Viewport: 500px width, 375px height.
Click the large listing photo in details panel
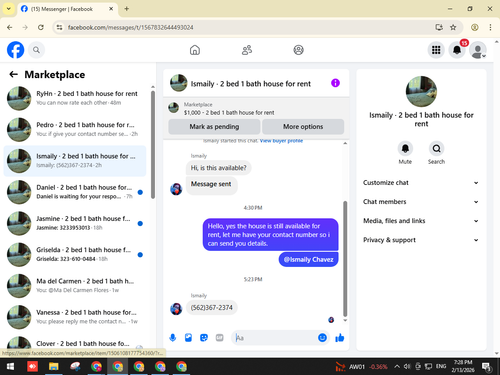click(421, 92)
